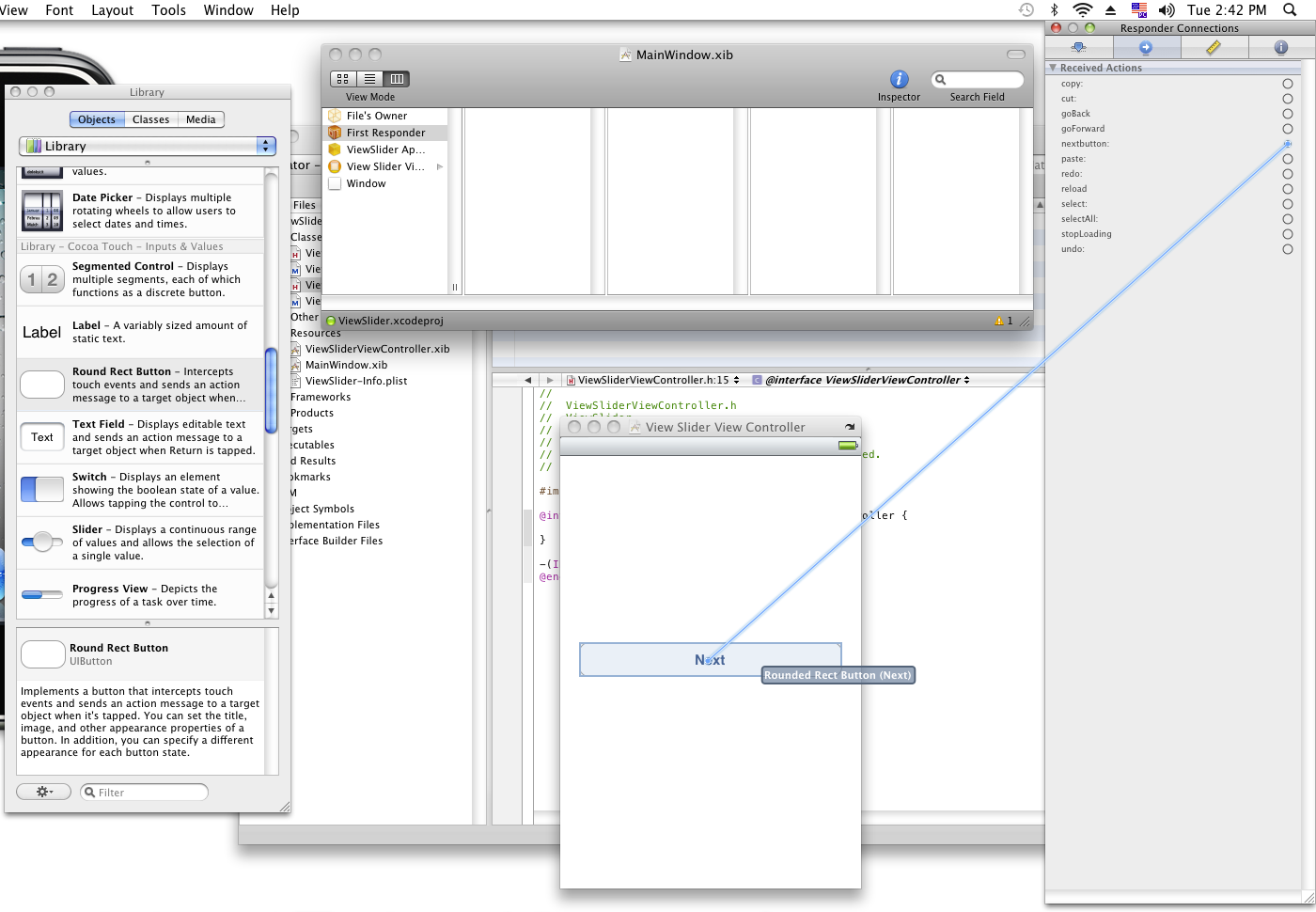Open the Help menu

click(x=285, y=9)
